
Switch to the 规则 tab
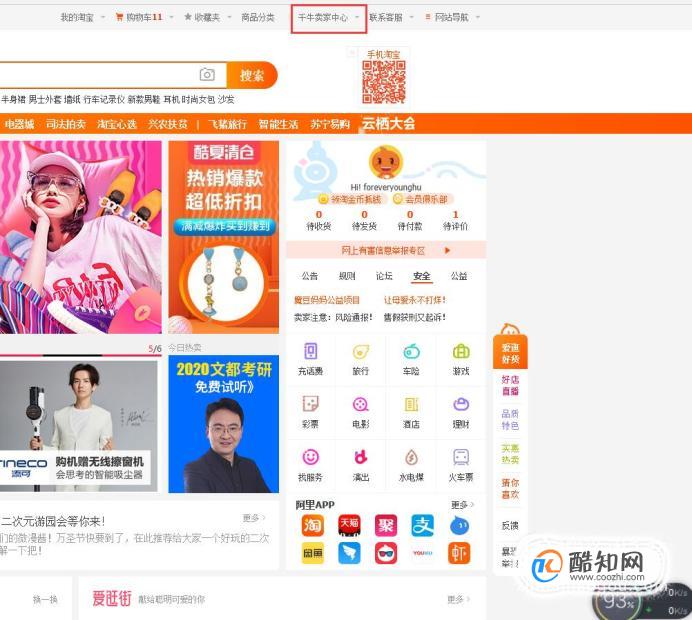pyautogui.click(x=347, y=276)
